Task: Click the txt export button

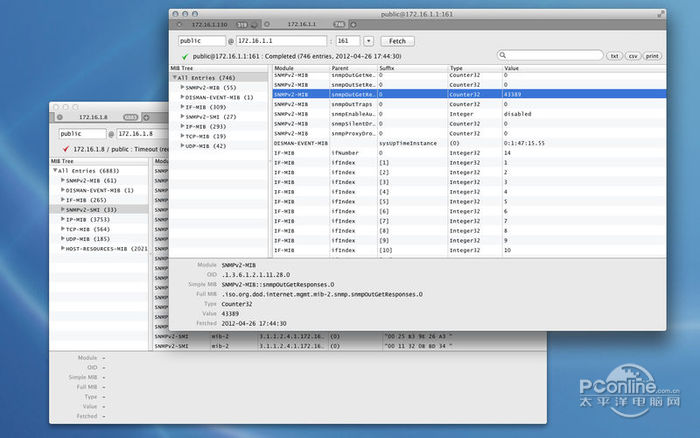Action: coord(615,56)
